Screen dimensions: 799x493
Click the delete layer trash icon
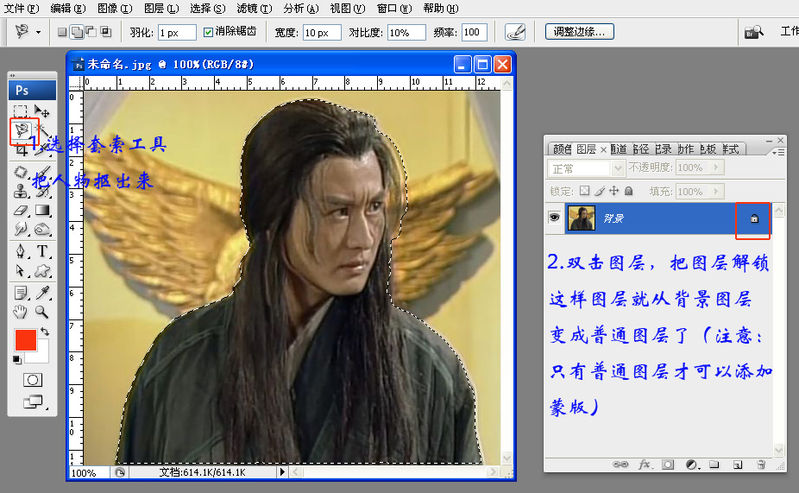tap(760, 464)
